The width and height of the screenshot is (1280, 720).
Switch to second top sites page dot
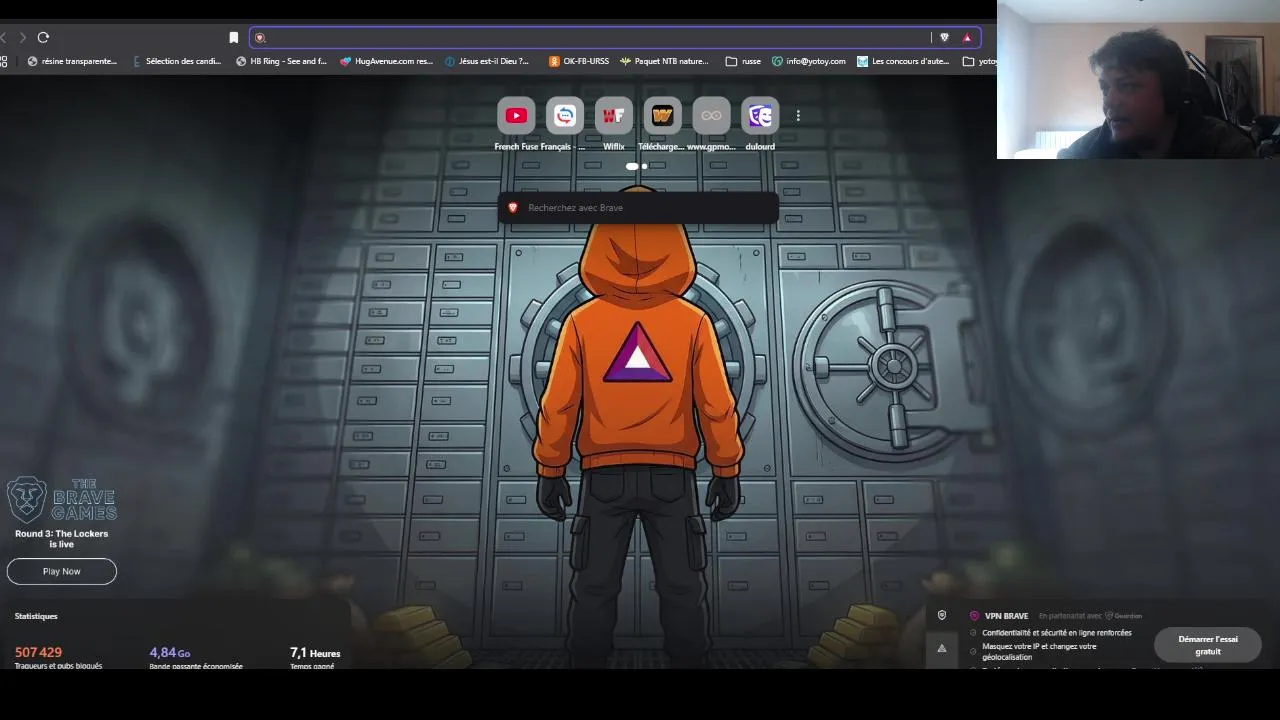645,166
